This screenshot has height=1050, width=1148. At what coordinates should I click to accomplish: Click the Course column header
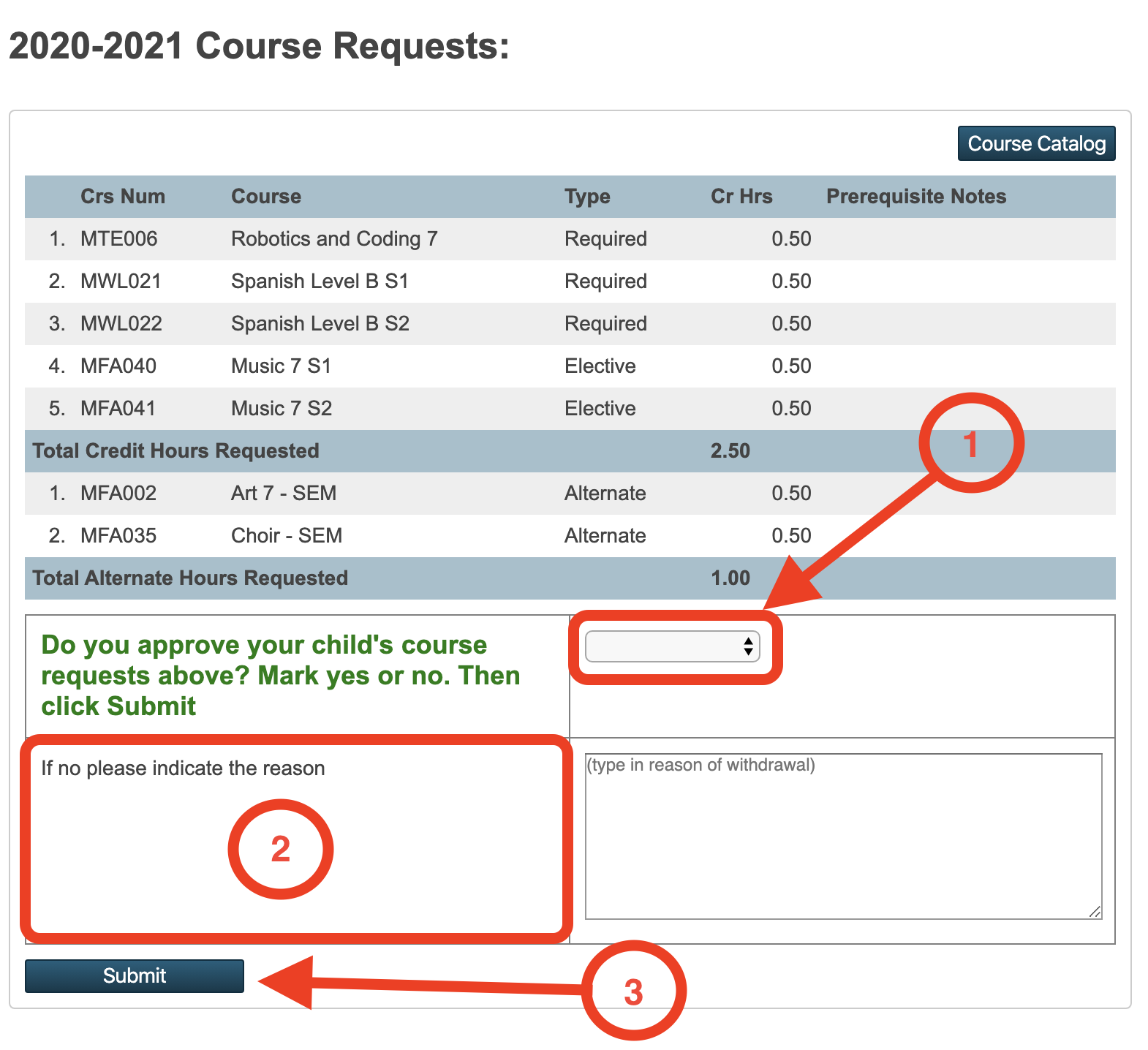265,197
